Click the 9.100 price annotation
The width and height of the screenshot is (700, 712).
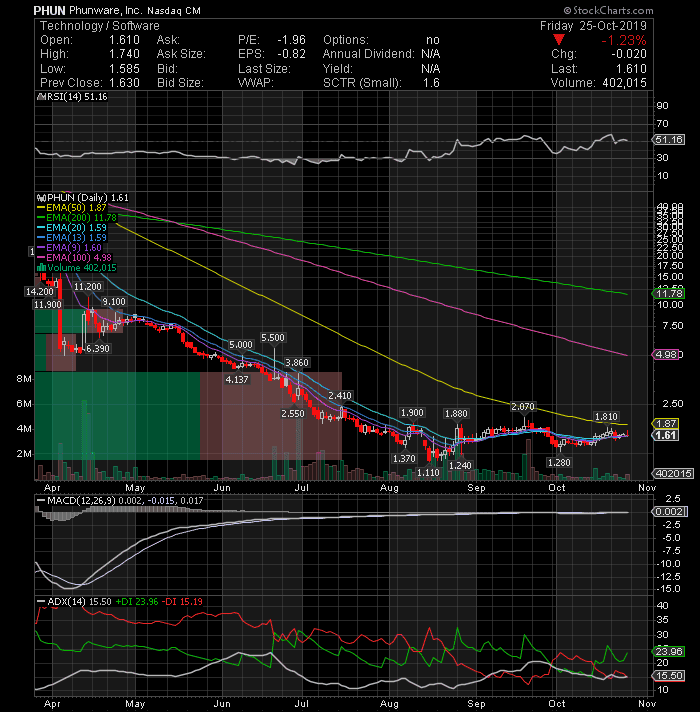tap(114, 302)
